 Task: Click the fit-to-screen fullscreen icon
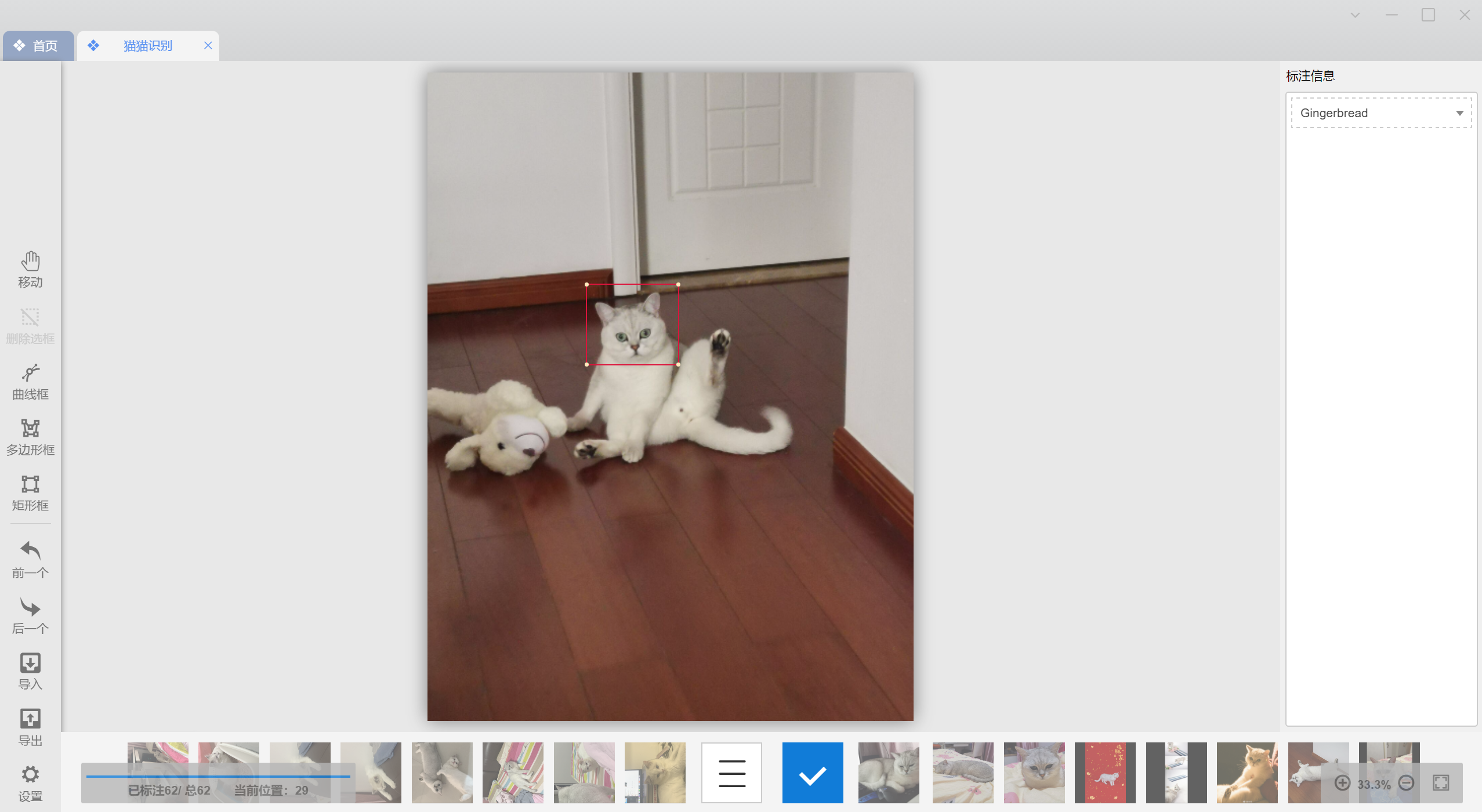tap(1441, 783)
